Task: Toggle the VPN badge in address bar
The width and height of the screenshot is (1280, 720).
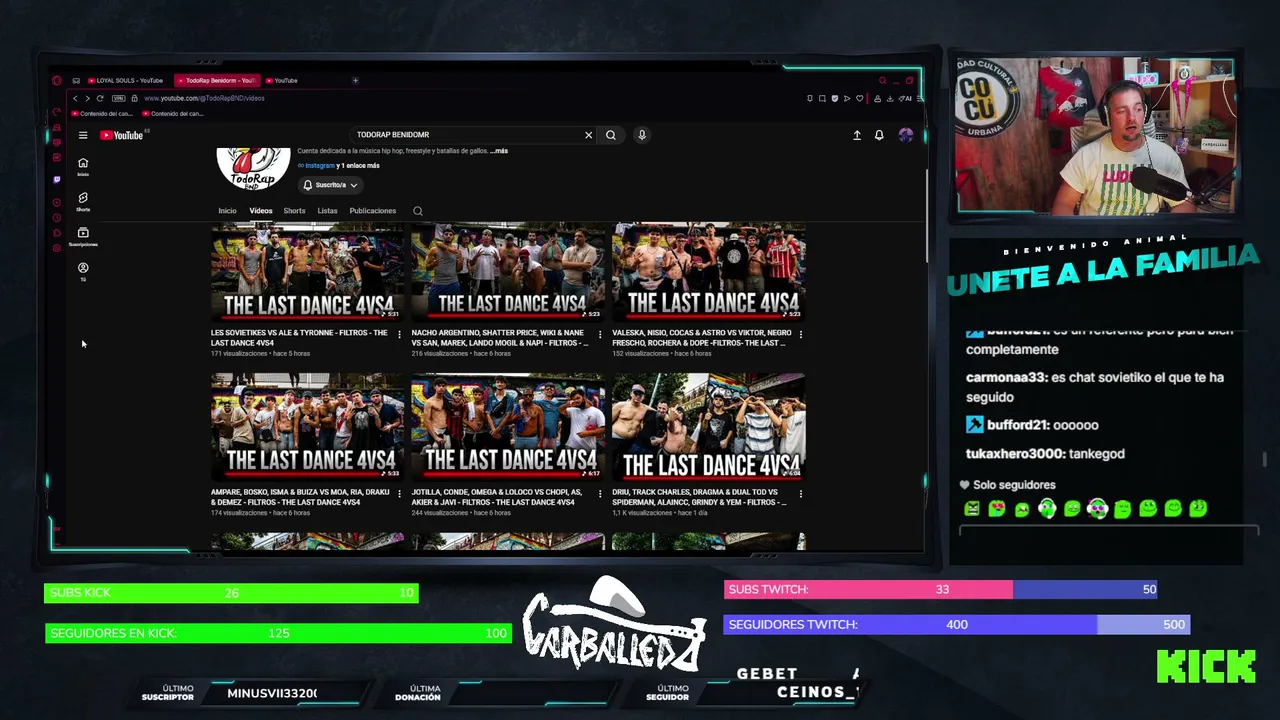Action: 119,98
